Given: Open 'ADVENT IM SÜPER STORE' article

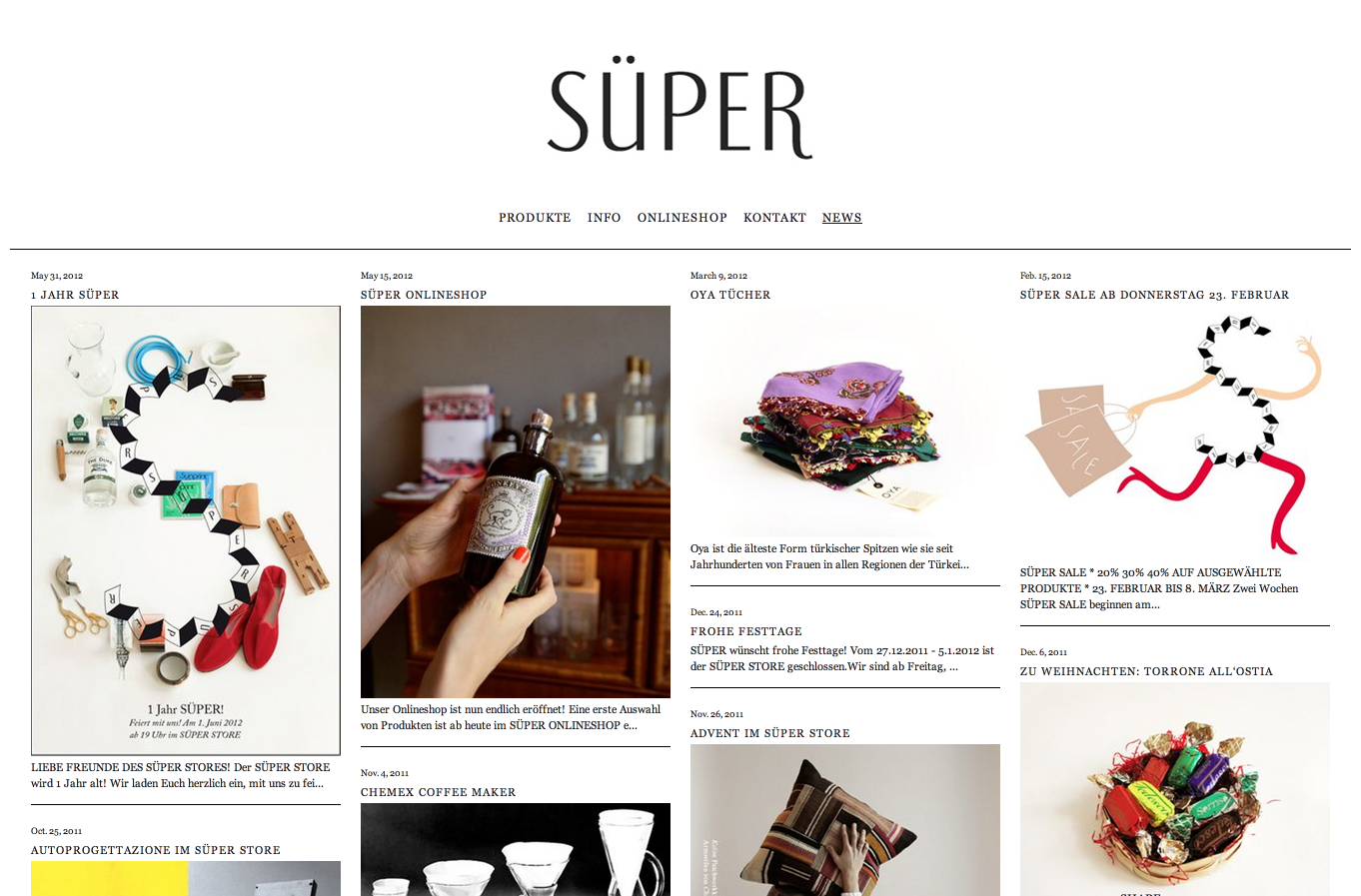Looking at the screenshot, I should (770, 733).
